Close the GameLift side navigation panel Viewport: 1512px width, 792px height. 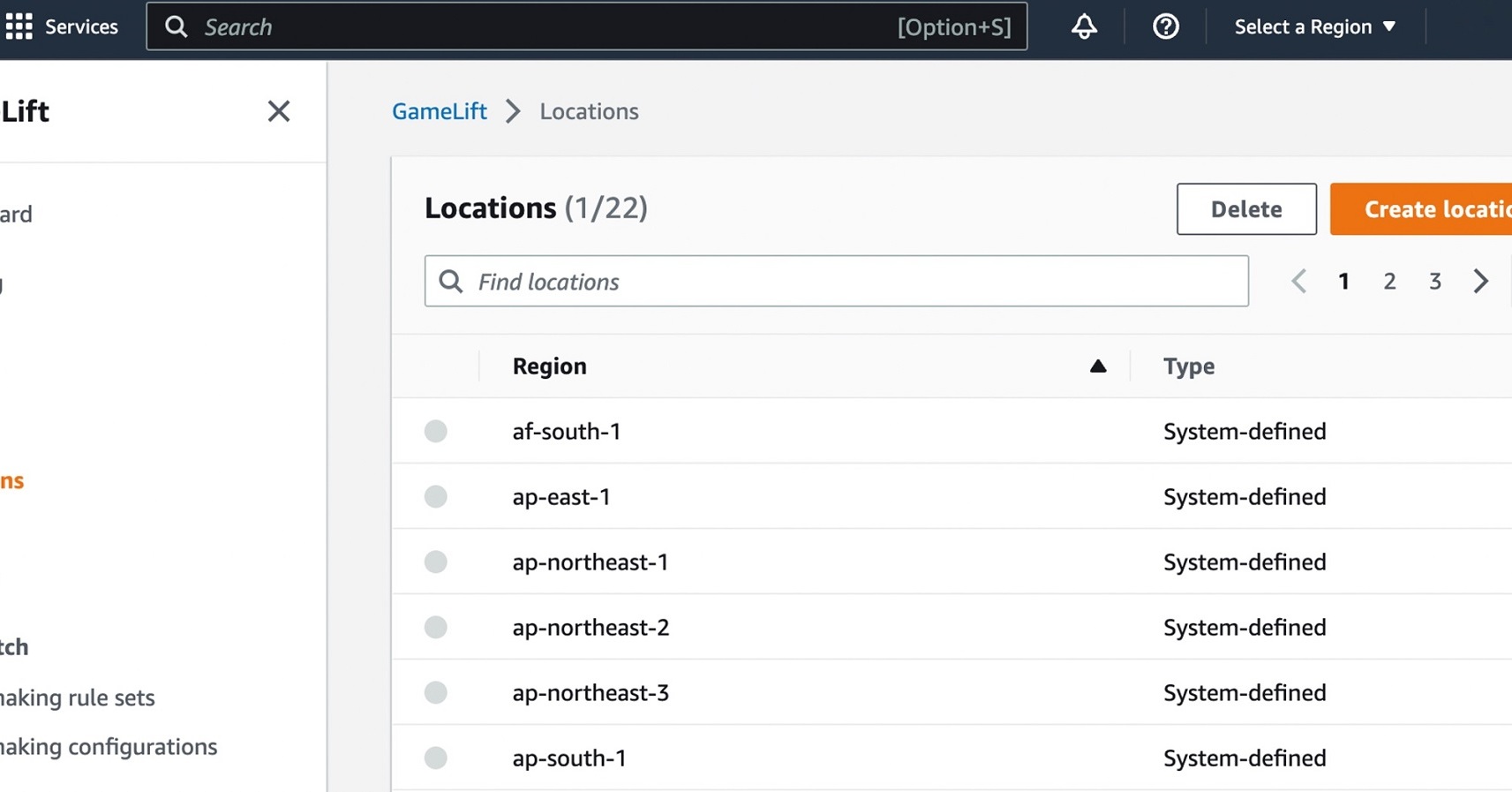[x=279, y=111]
